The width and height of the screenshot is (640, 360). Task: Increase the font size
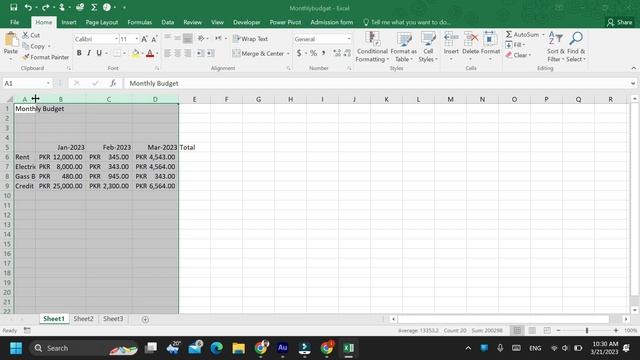pos(144,39)
